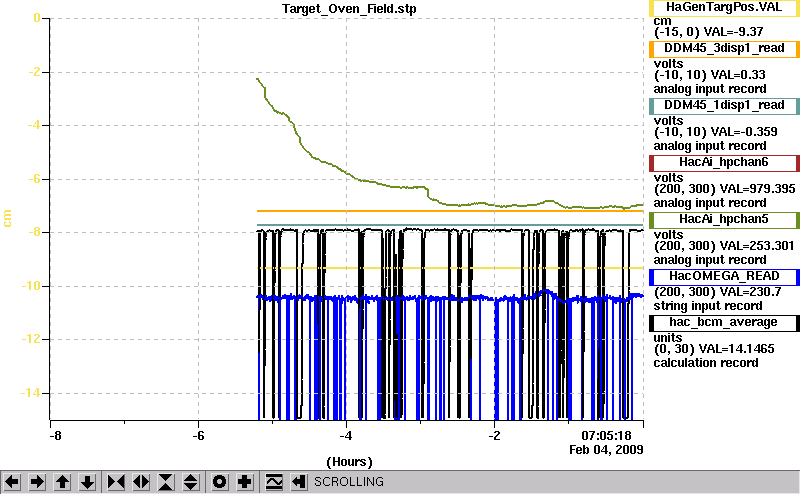Click the yellow cm vertical axis label

click(7, 218)
